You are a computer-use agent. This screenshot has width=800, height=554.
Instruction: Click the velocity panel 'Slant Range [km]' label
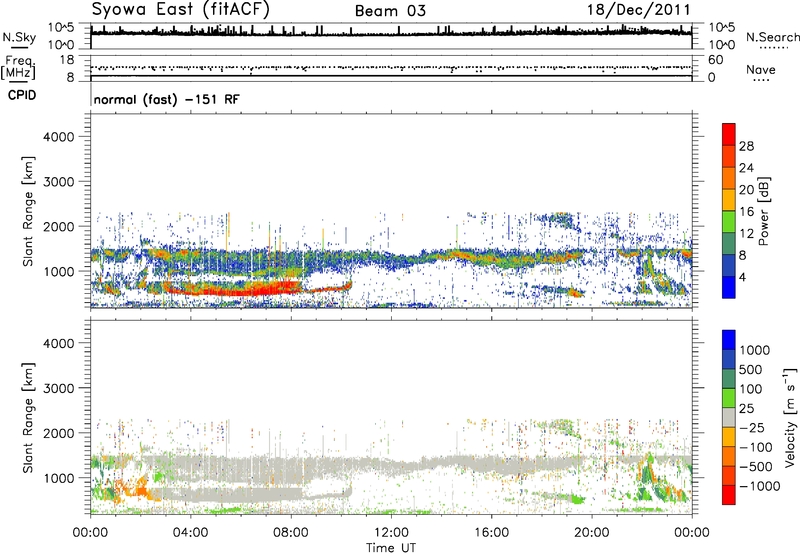pyautogui.click(x=28, y=417)
